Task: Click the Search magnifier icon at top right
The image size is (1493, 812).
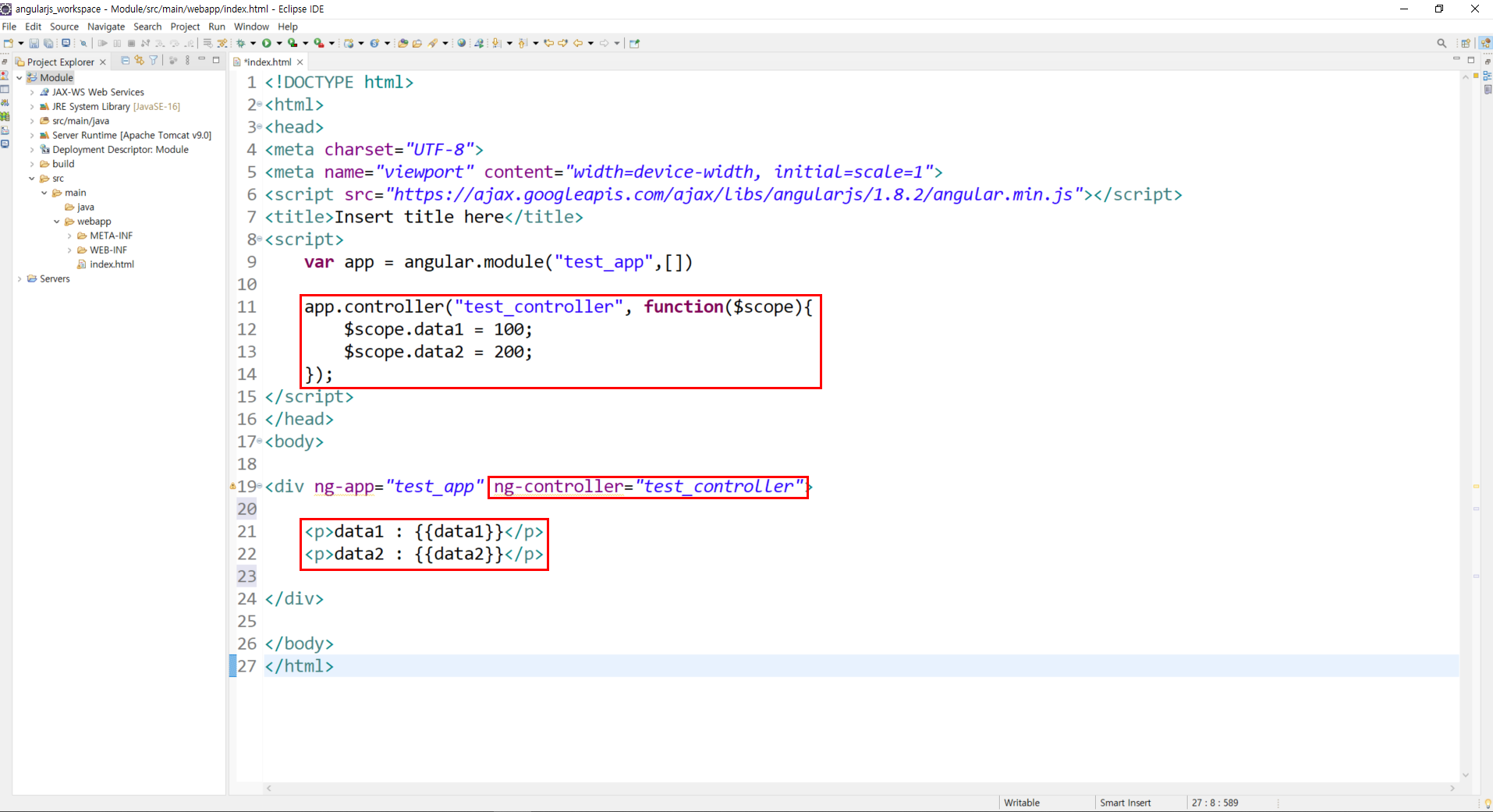Action: point(1442,44)
